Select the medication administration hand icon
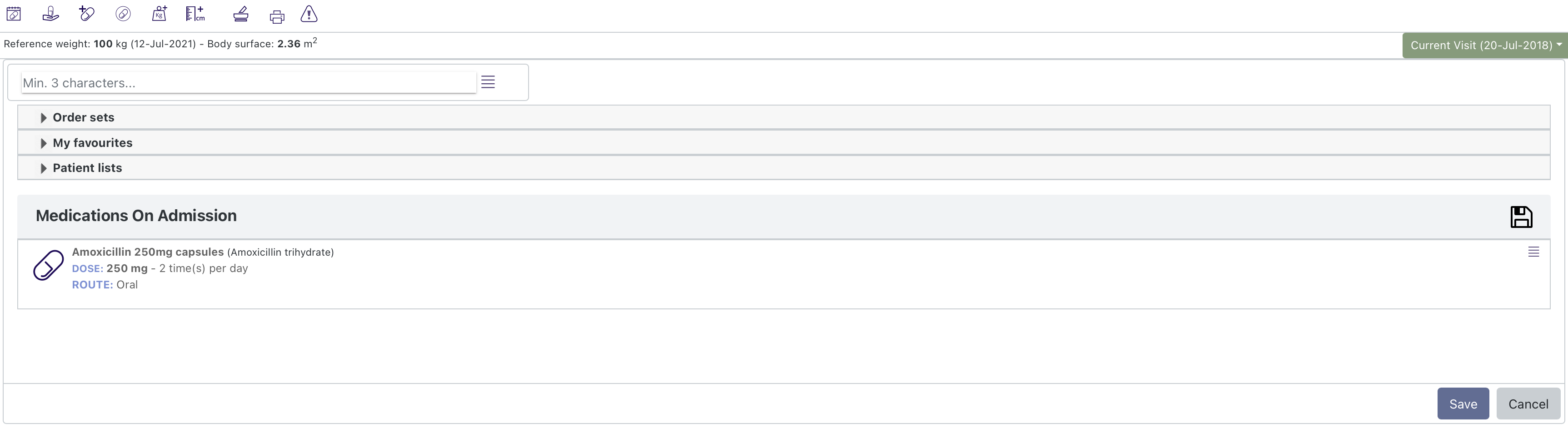Screen dimensions: 1568x434 50,13
